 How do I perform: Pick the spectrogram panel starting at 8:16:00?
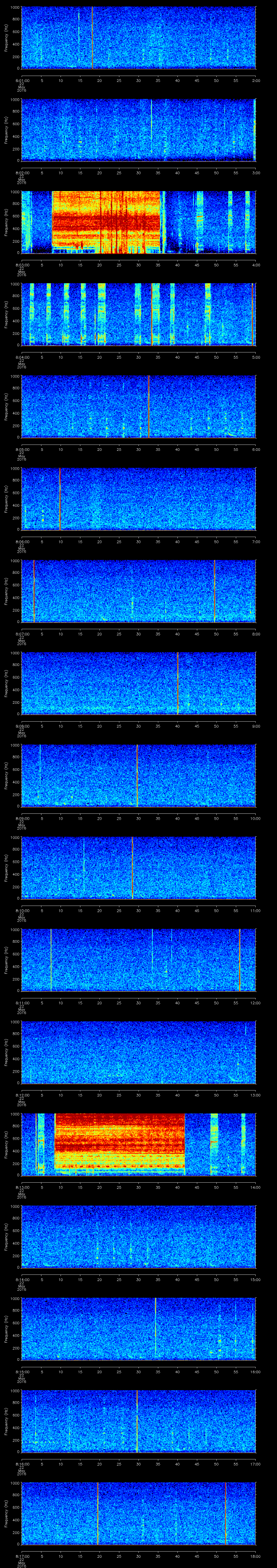138,1421
